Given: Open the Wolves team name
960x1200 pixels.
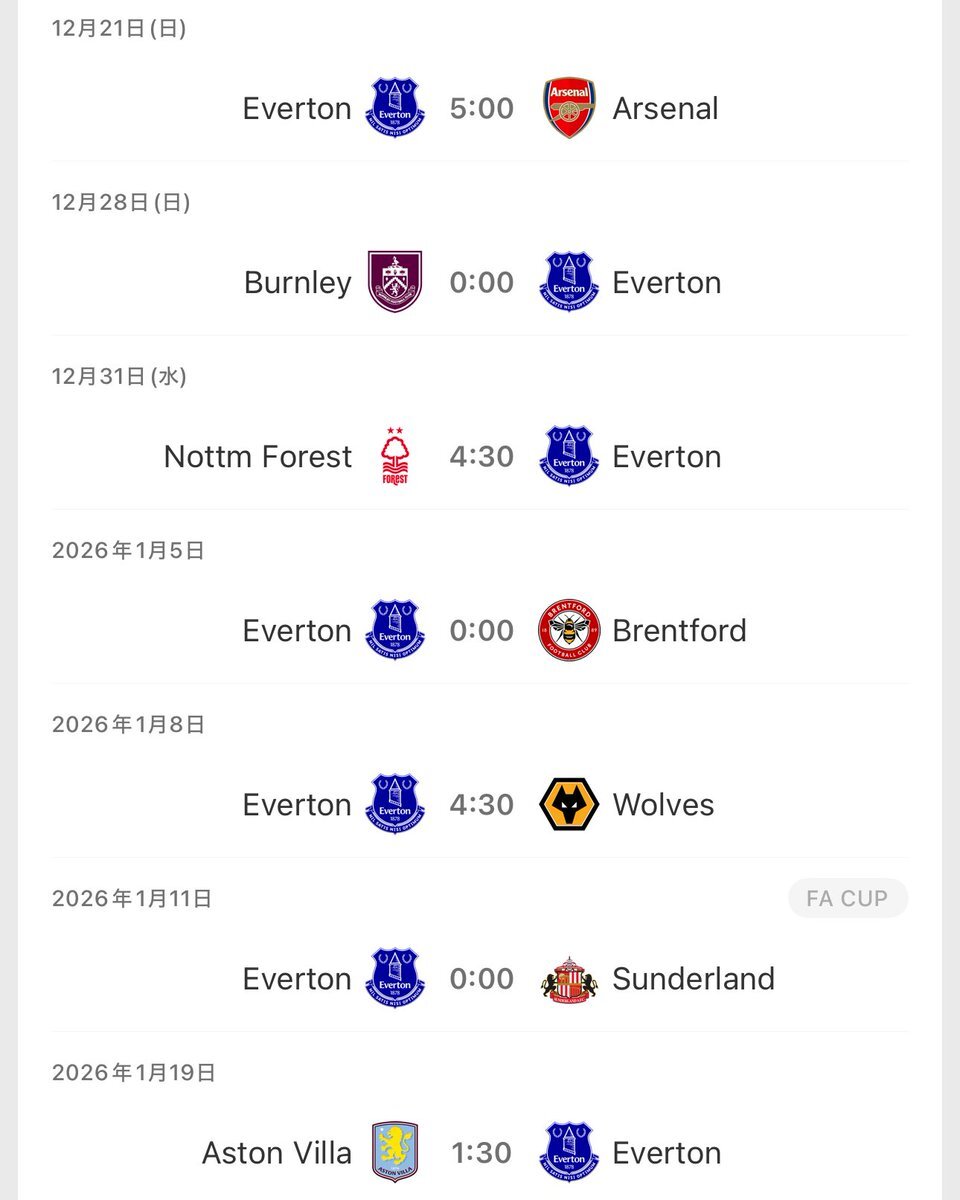Looking at the screenshot, I should (663, 804).
